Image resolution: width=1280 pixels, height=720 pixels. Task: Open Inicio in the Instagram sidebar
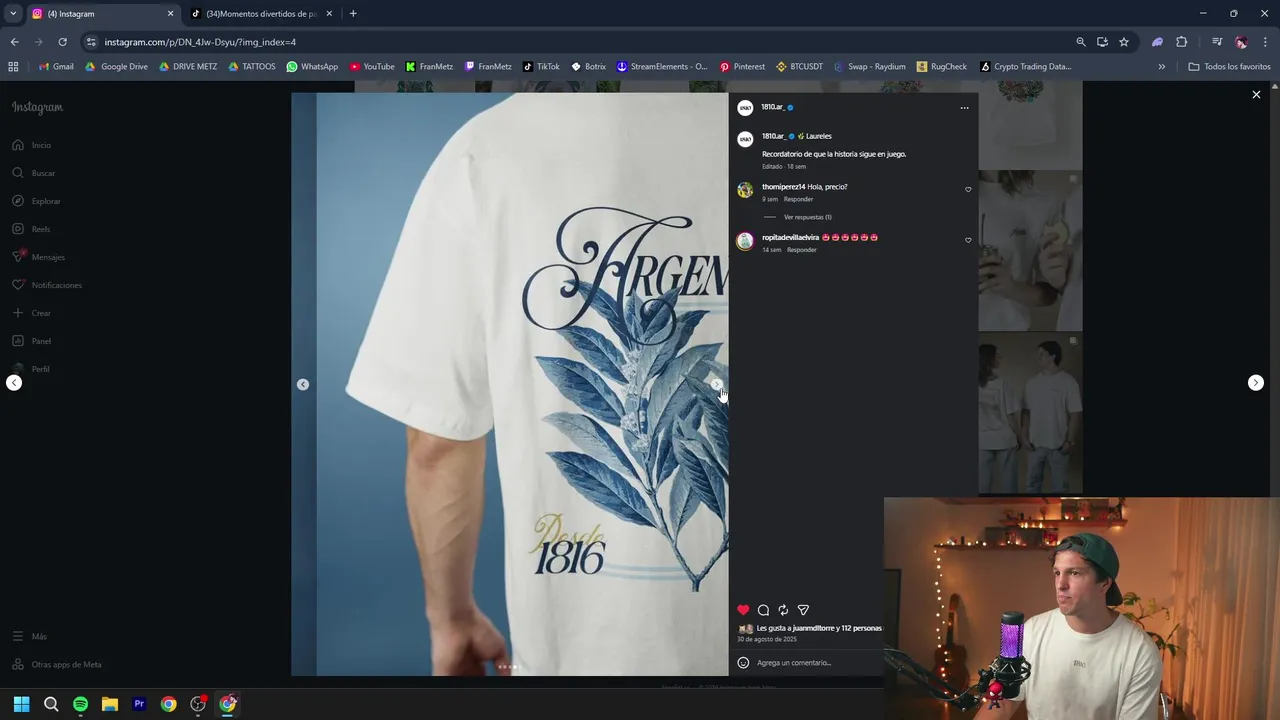click(x=32, y=145)
